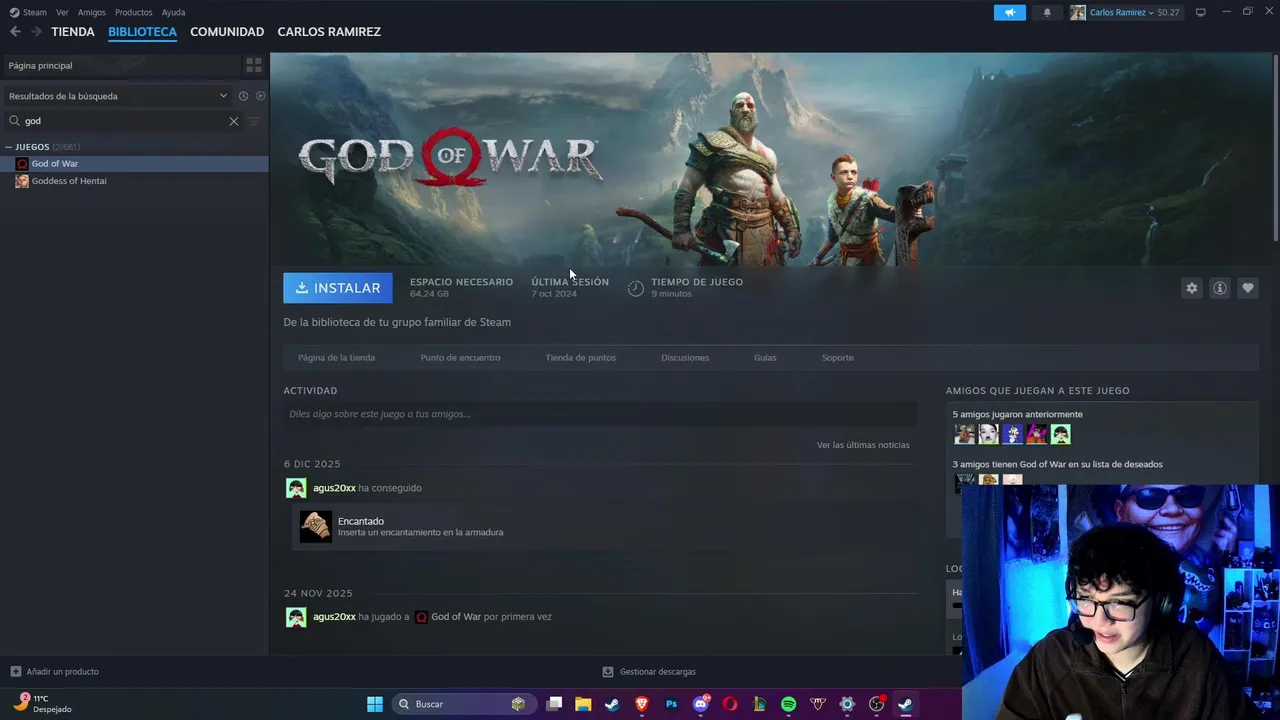1280x720 pixels.
Task: Click the play time clock icon
Action: click(636, 288)
